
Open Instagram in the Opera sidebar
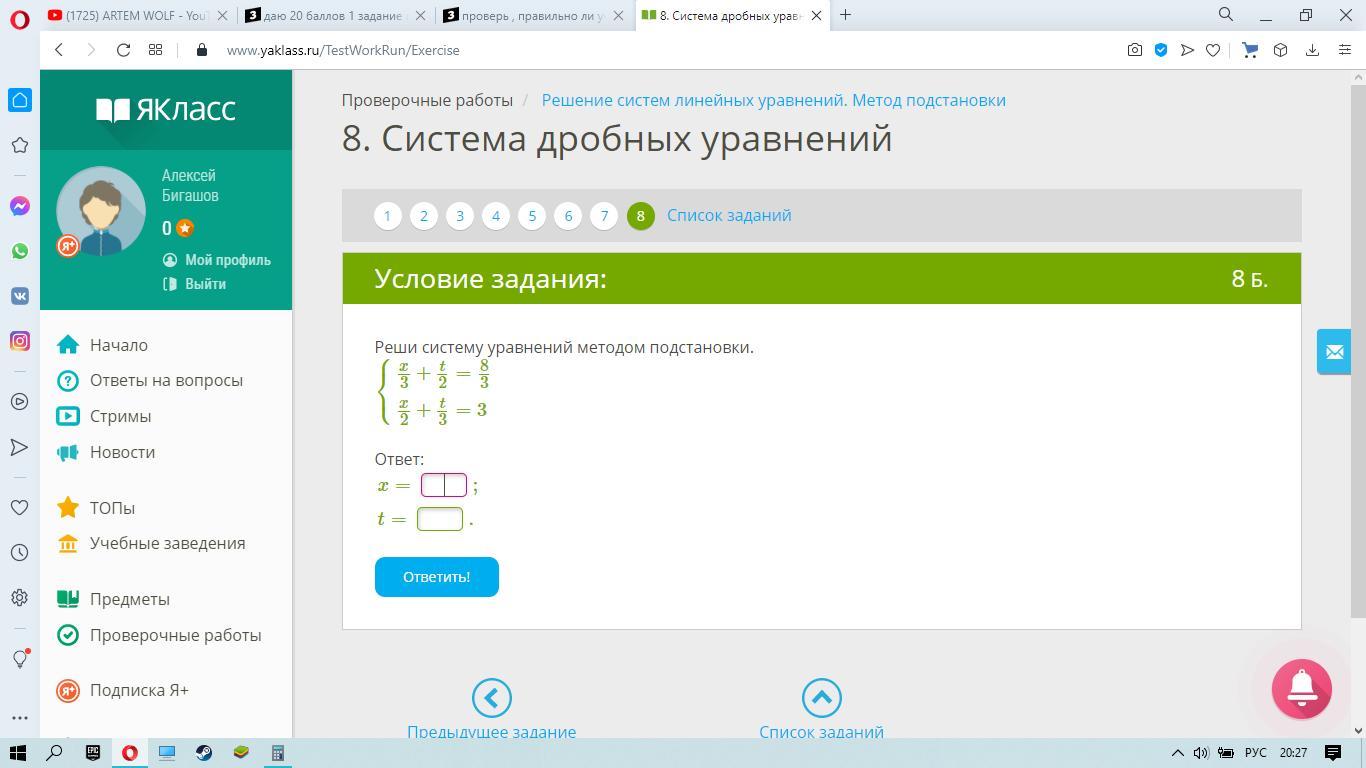click(x=19, y=341)
